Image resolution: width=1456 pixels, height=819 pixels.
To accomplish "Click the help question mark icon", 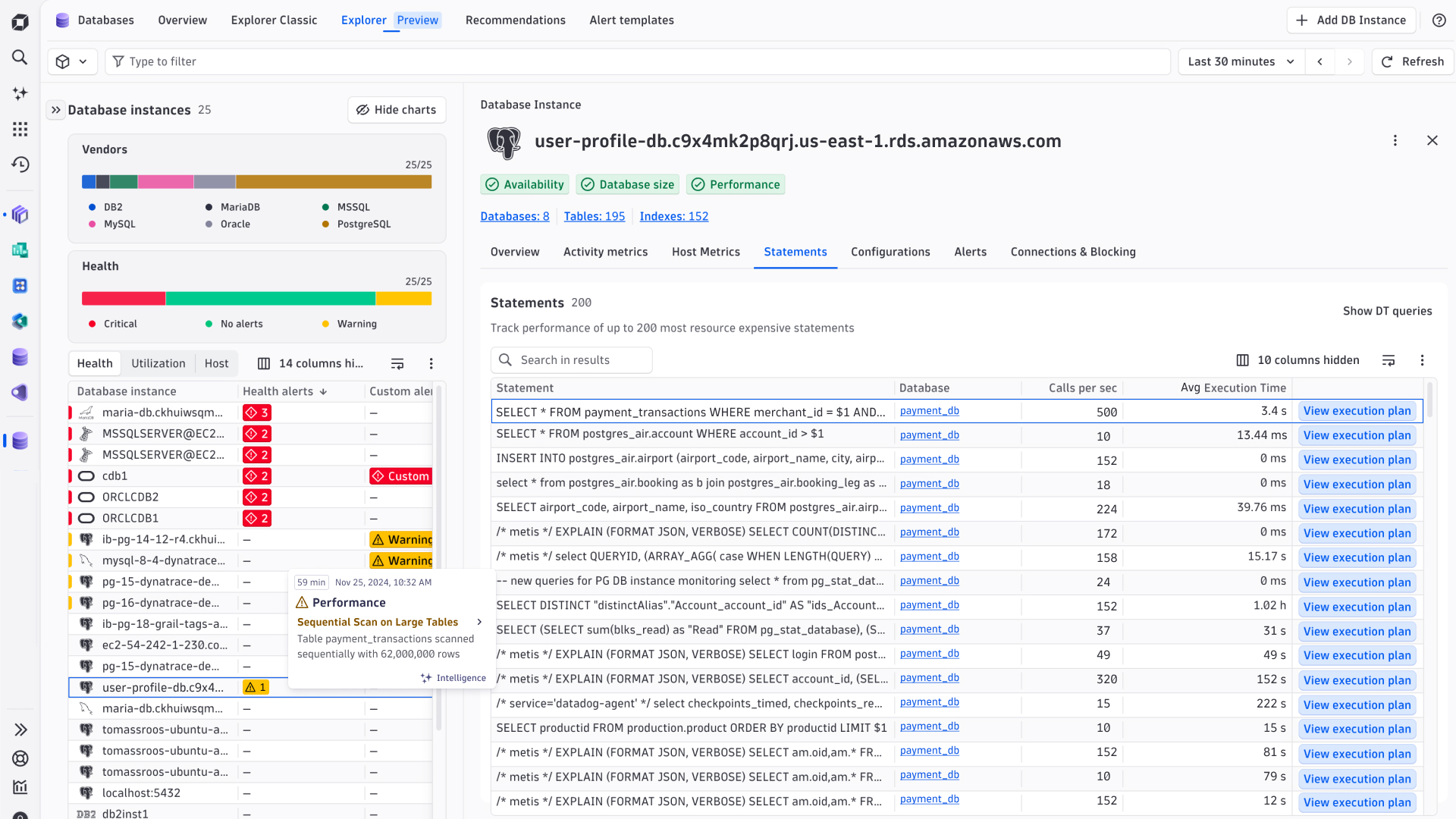I will pyautogui.click(x=1439, y=20).
